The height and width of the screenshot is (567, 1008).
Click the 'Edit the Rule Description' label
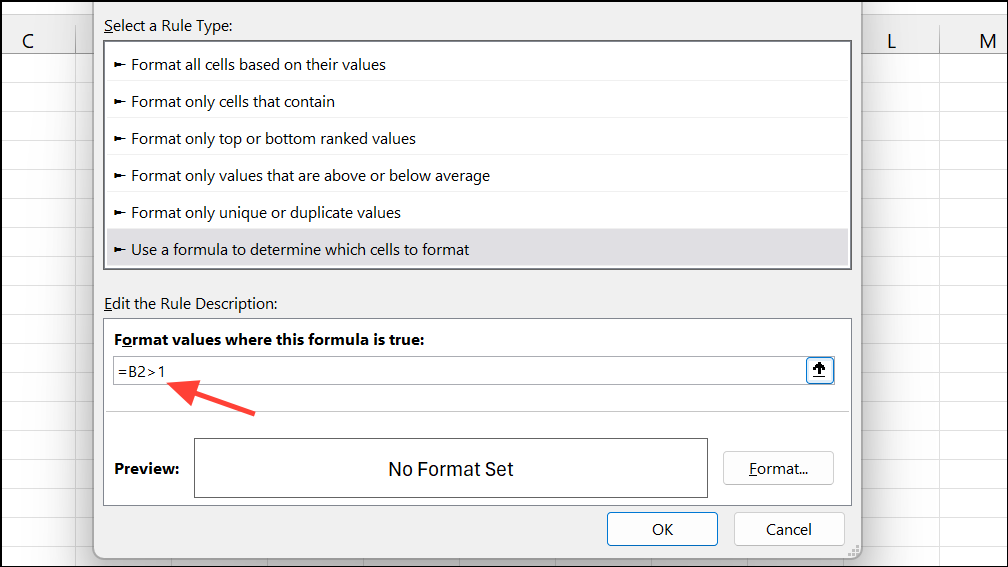tap(190, 303)
